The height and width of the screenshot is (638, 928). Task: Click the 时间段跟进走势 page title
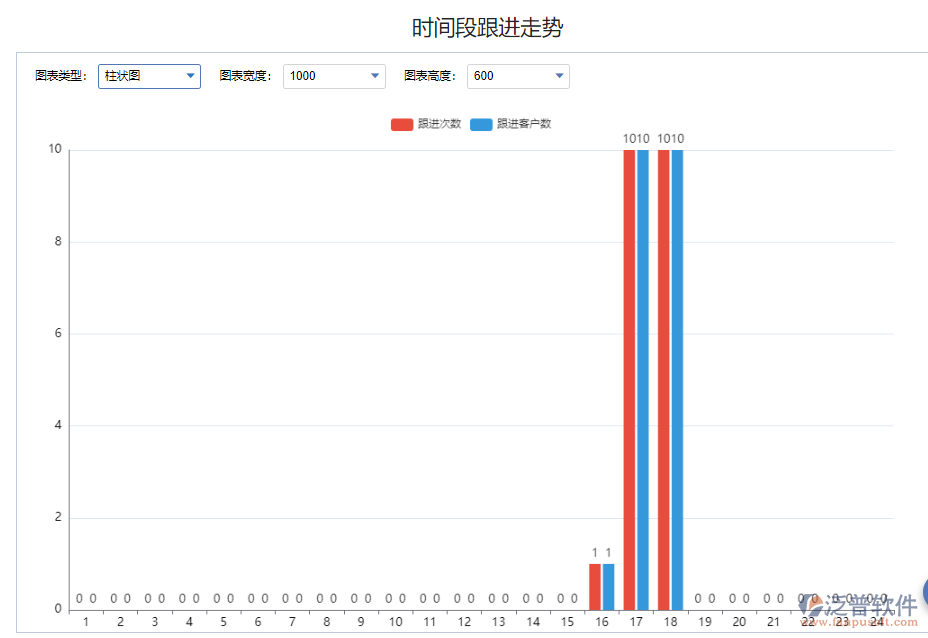click(x=485, y=27)
